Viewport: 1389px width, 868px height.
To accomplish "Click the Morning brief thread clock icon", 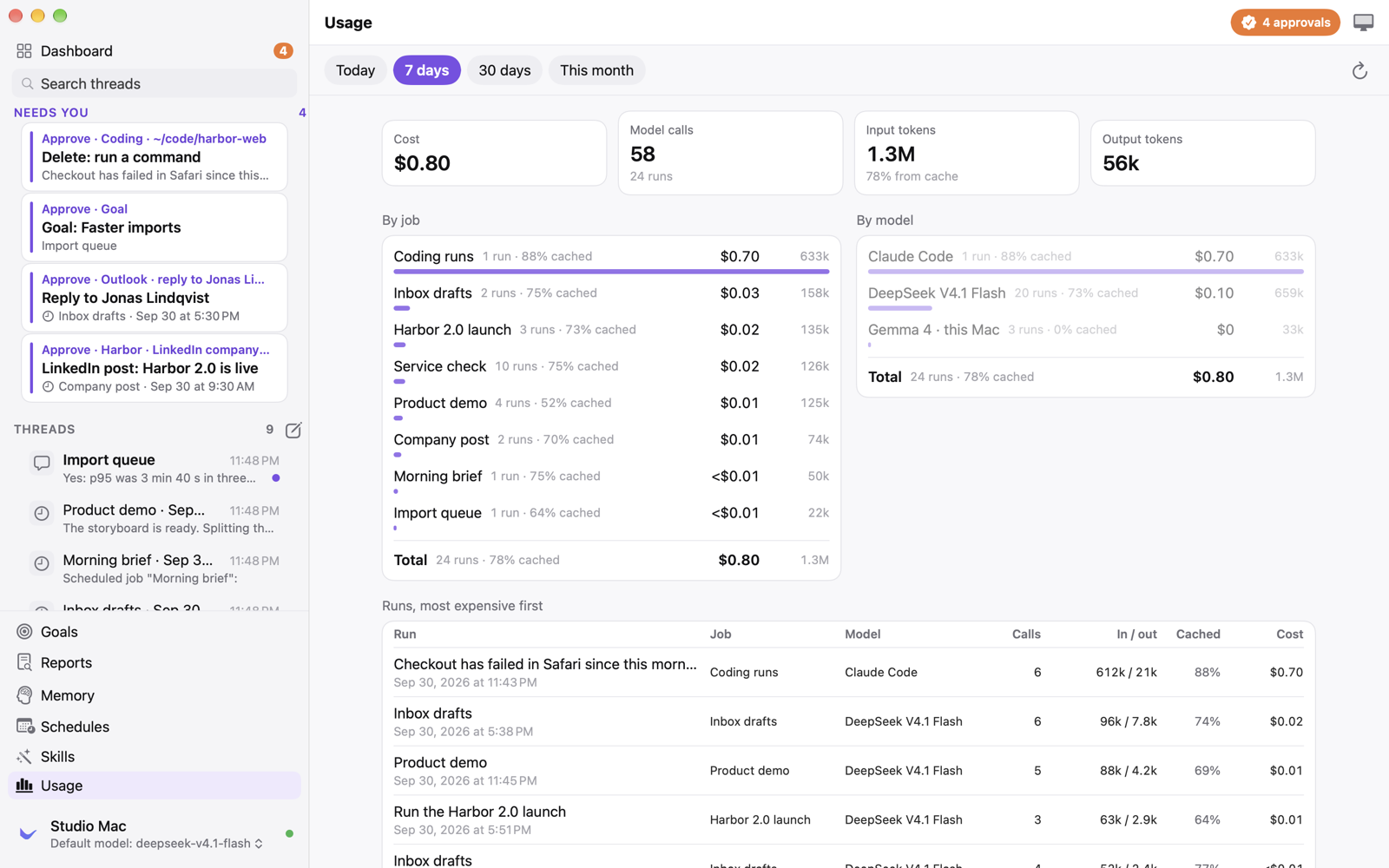I will click(41, 563).
